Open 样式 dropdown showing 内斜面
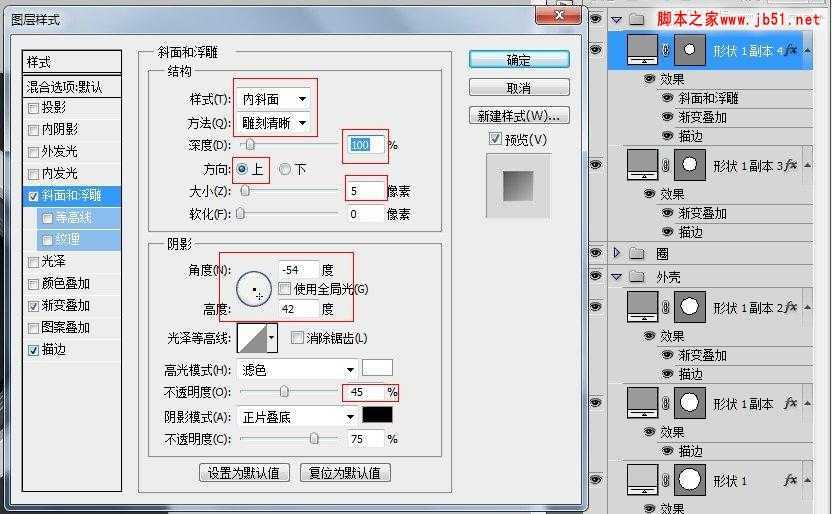 tap(274, 99)
